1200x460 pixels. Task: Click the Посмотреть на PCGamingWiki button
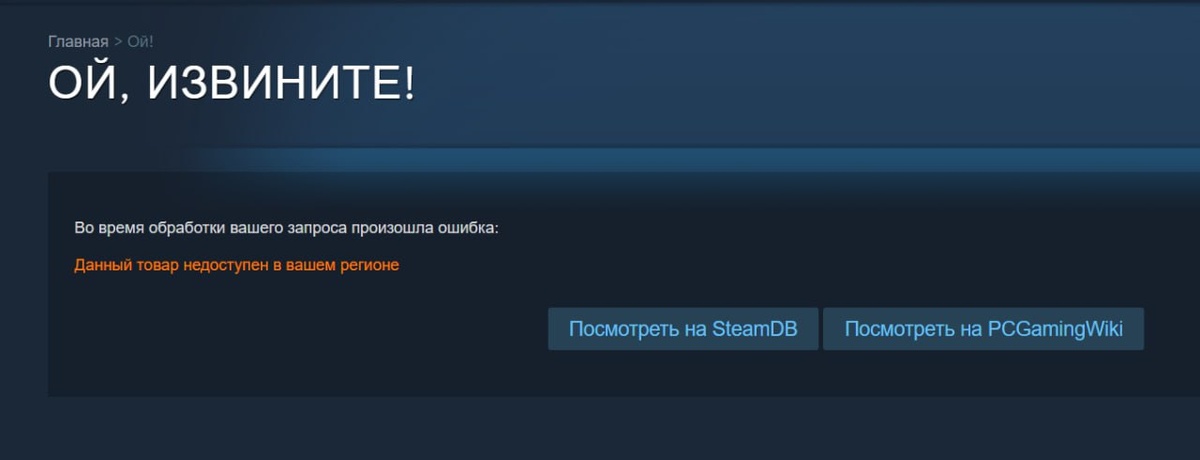pyautogui.click(x=983, y=329)
